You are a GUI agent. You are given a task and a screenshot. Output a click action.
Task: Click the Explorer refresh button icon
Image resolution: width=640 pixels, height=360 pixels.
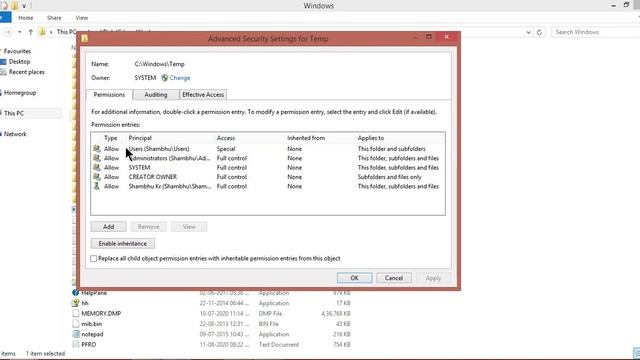(x=539, y=32)
